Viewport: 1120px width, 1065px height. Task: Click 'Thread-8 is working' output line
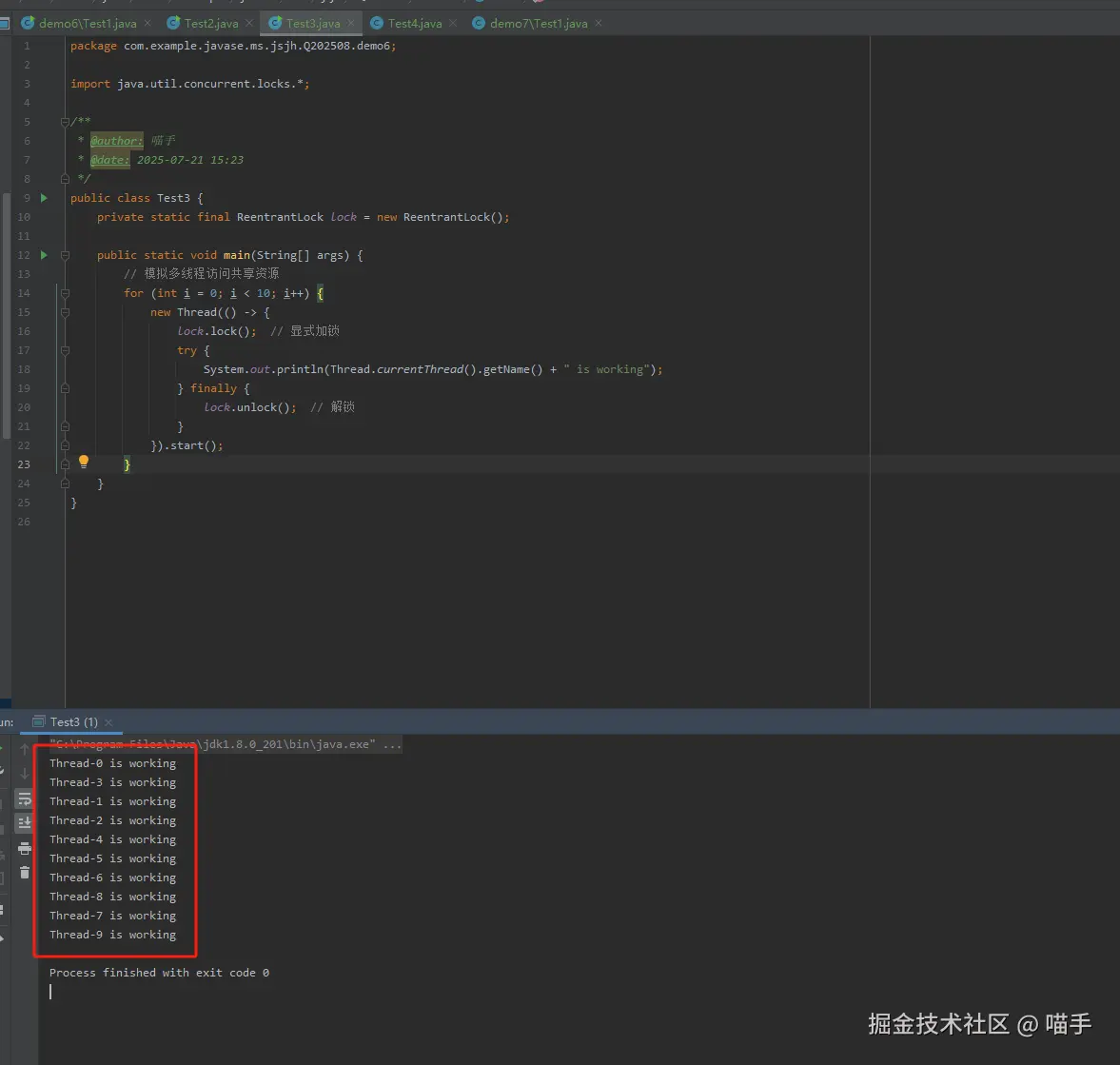[x=112, y=897]
